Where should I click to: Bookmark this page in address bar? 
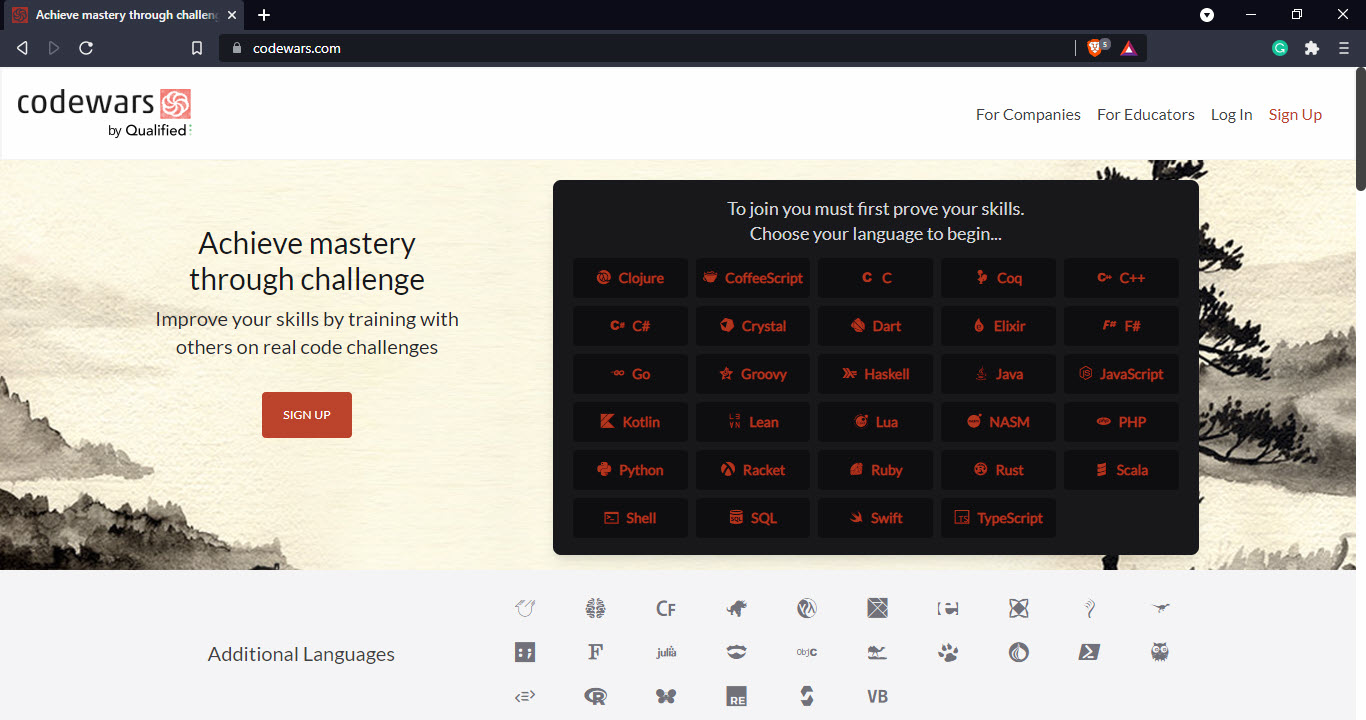(x=197, y=48)
